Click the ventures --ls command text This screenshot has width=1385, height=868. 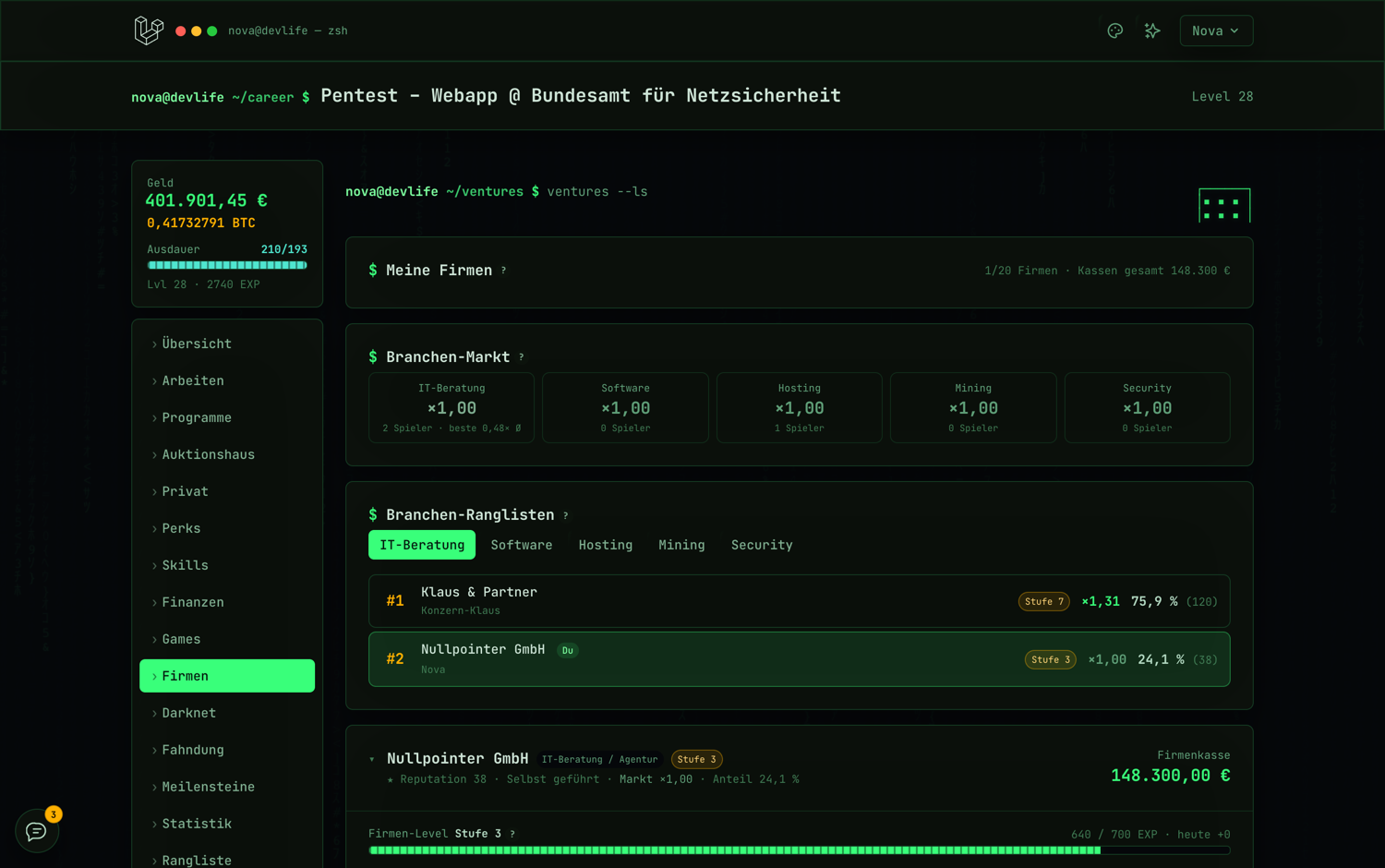pyautogui.click(x=597, y=192)
